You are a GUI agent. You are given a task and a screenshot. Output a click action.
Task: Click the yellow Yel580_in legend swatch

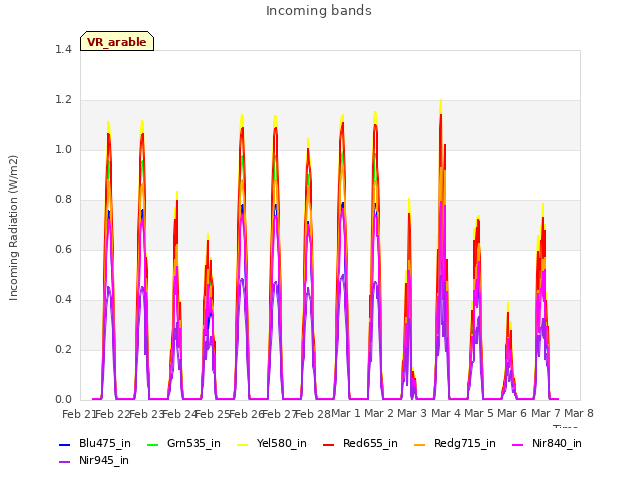click(242, 444)
